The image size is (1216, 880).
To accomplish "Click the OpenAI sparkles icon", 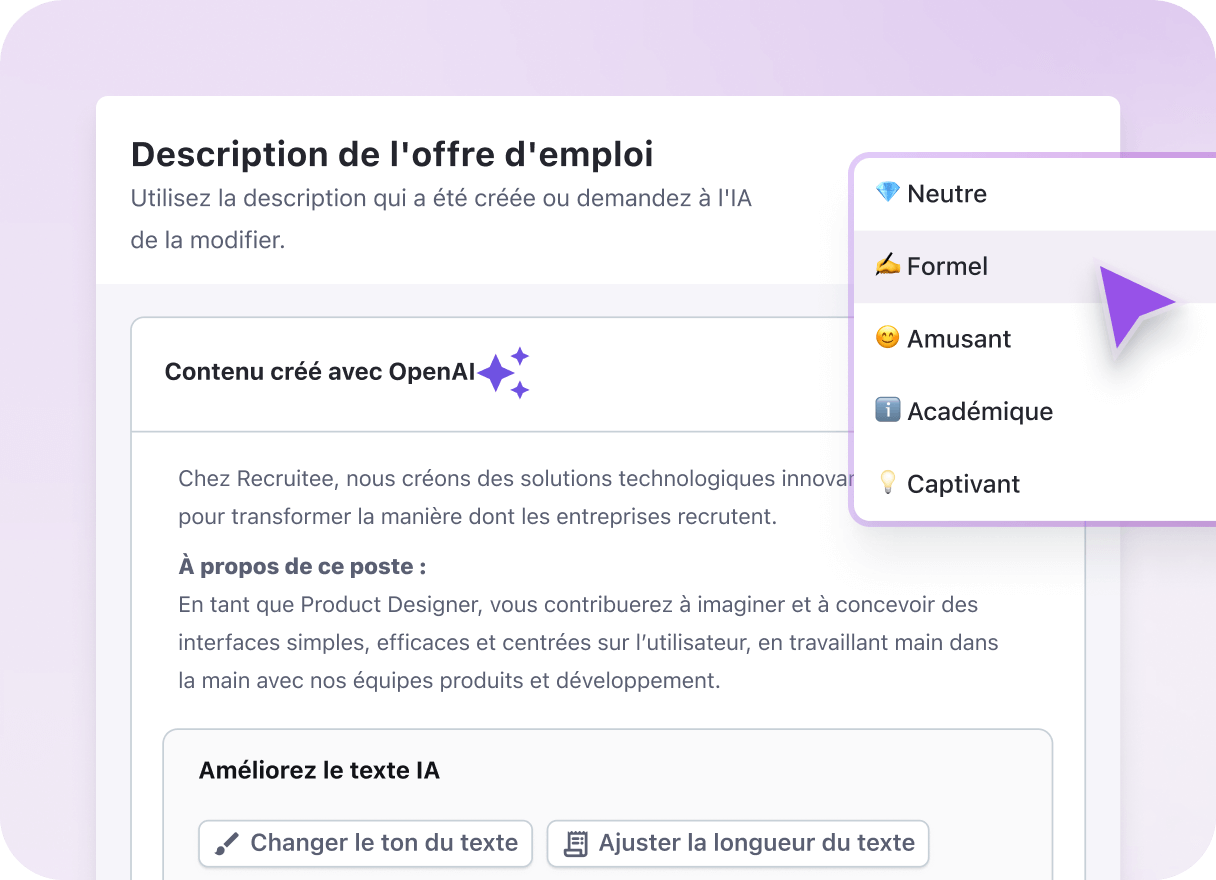I will [x=504, y=372].
